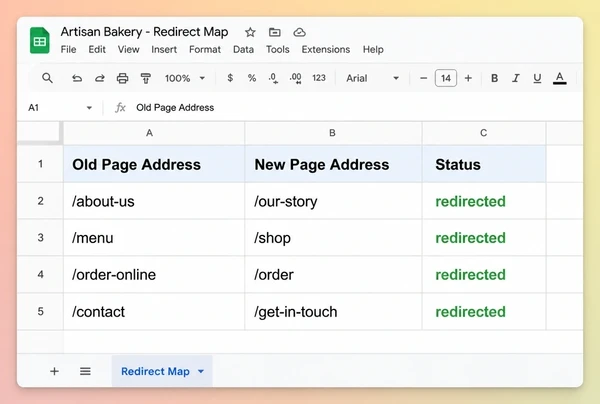Screen dimensions: 600x404
Task: Open the name box A1 dropdown arrow
Action: pos(89,108)
